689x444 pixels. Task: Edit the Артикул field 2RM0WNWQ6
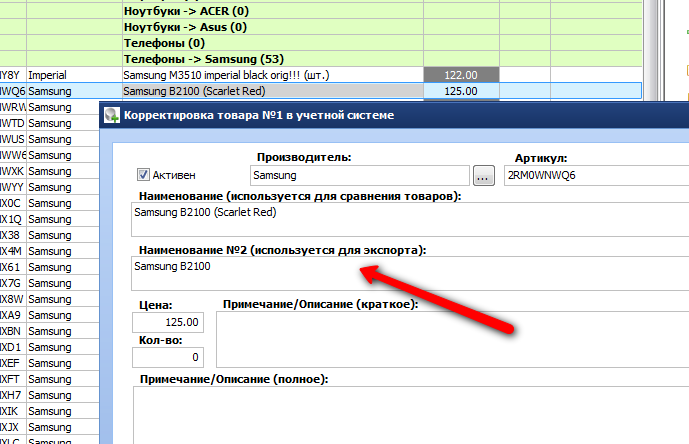coord(596,175)
